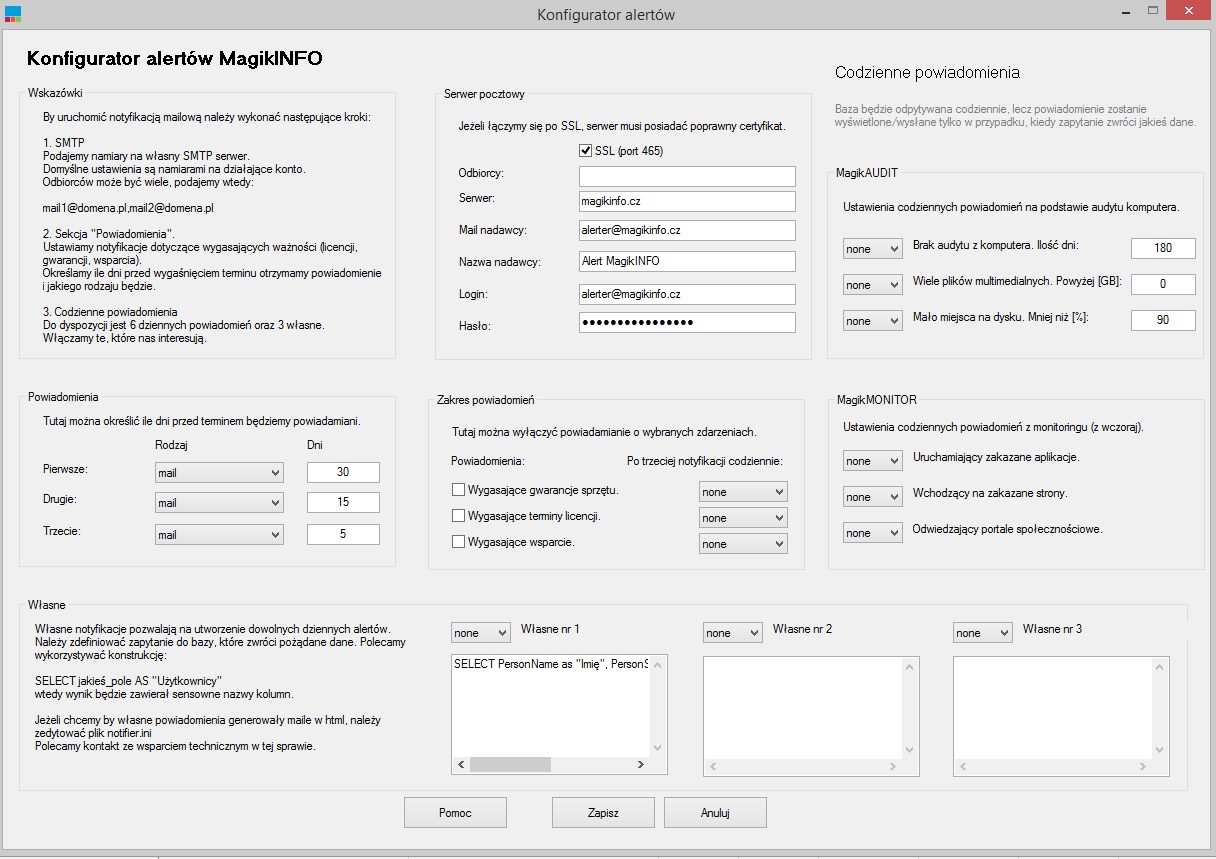Check the Wygasające wsparcie option
Image resolution: width=1216 pixels, height=859 pixels.
click(459, 542)
